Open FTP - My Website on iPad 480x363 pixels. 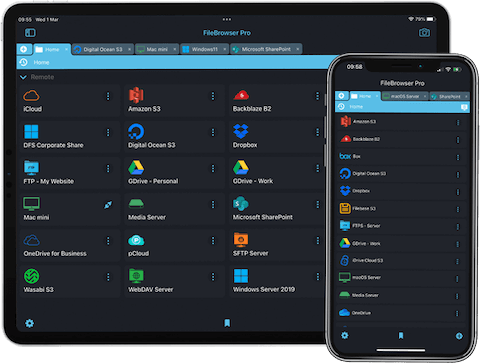point(70,173)
